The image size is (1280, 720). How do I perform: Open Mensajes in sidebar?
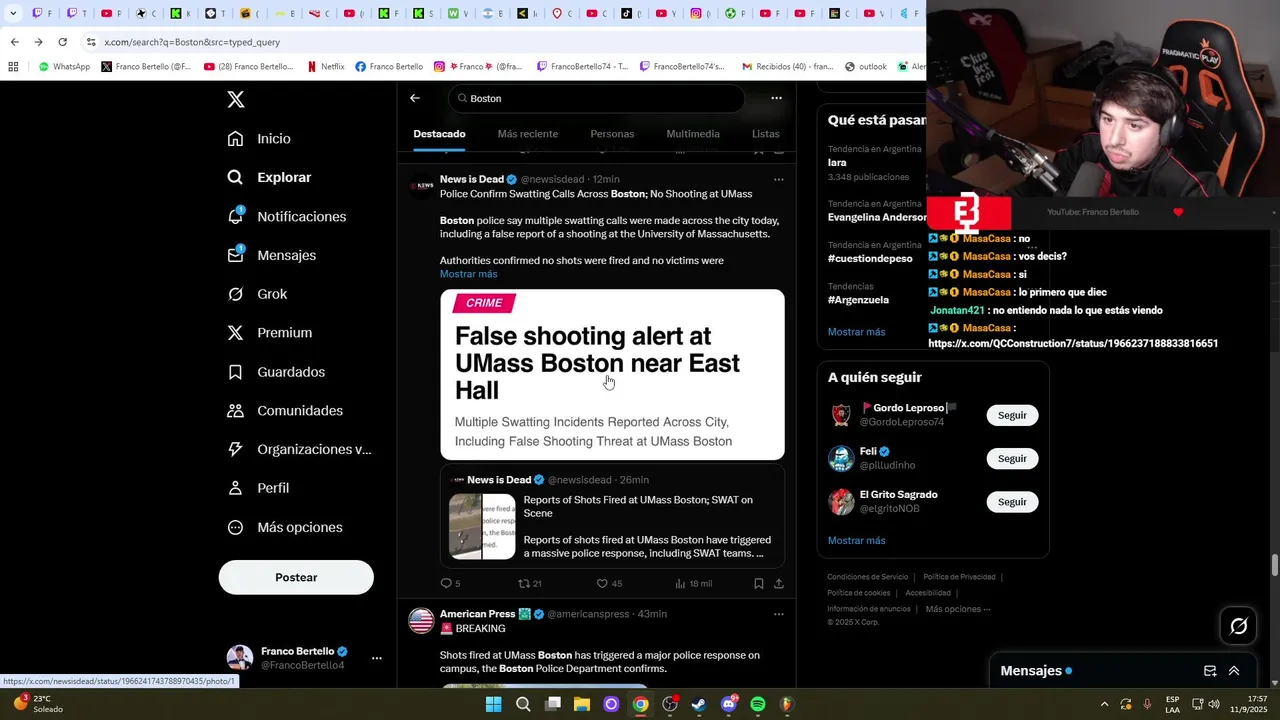click(x=271, y=255)
